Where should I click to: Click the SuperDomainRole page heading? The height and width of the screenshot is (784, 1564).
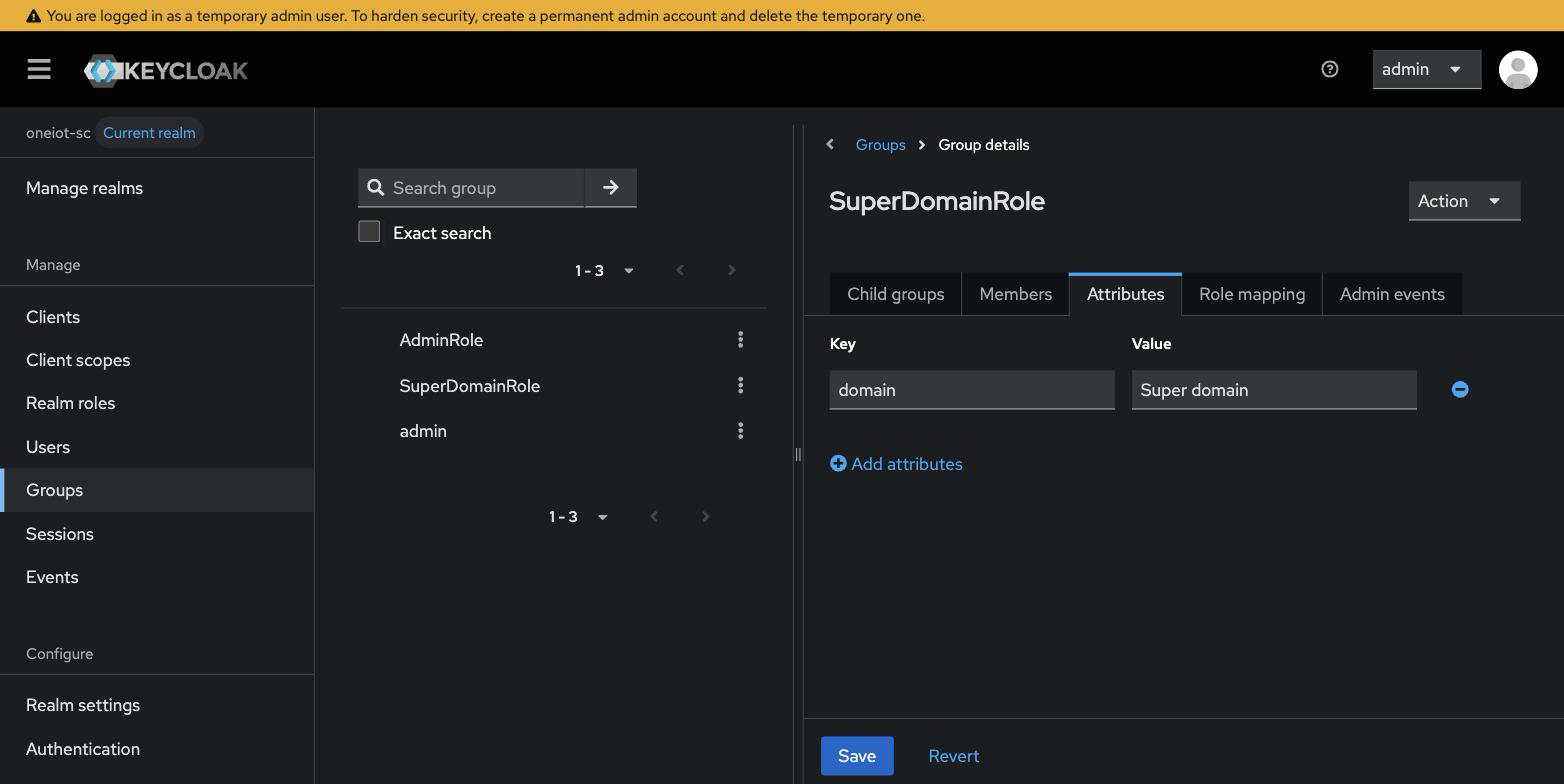point(937,201)
